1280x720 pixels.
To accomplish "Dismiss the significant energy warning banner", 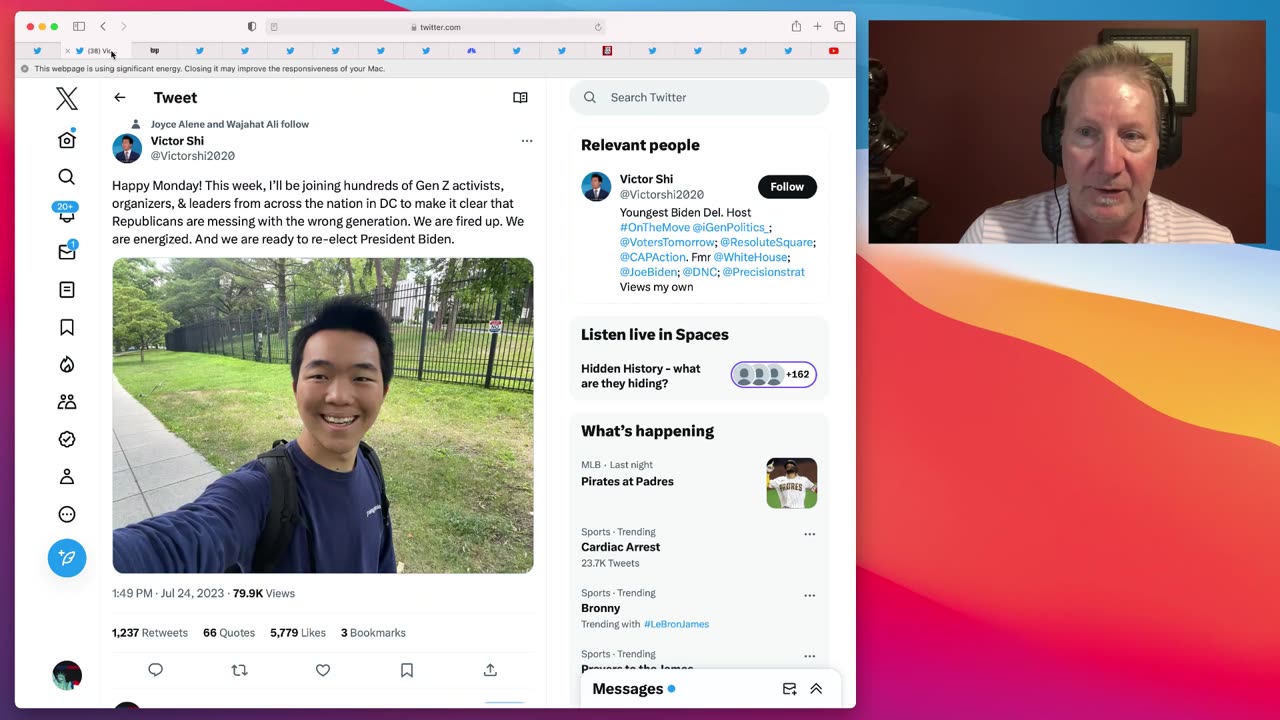I will click(x=25, y=69).
